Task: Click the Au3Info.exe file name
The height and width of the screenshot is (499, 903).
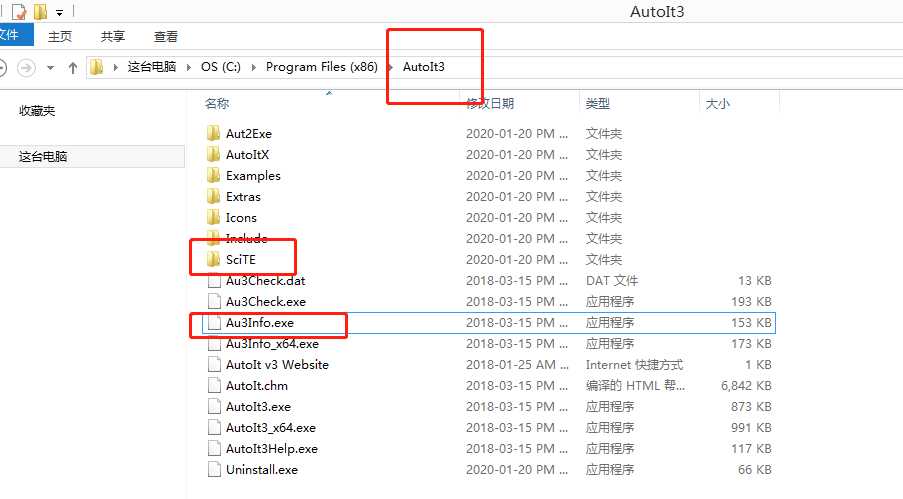Action: pos(260,323)
